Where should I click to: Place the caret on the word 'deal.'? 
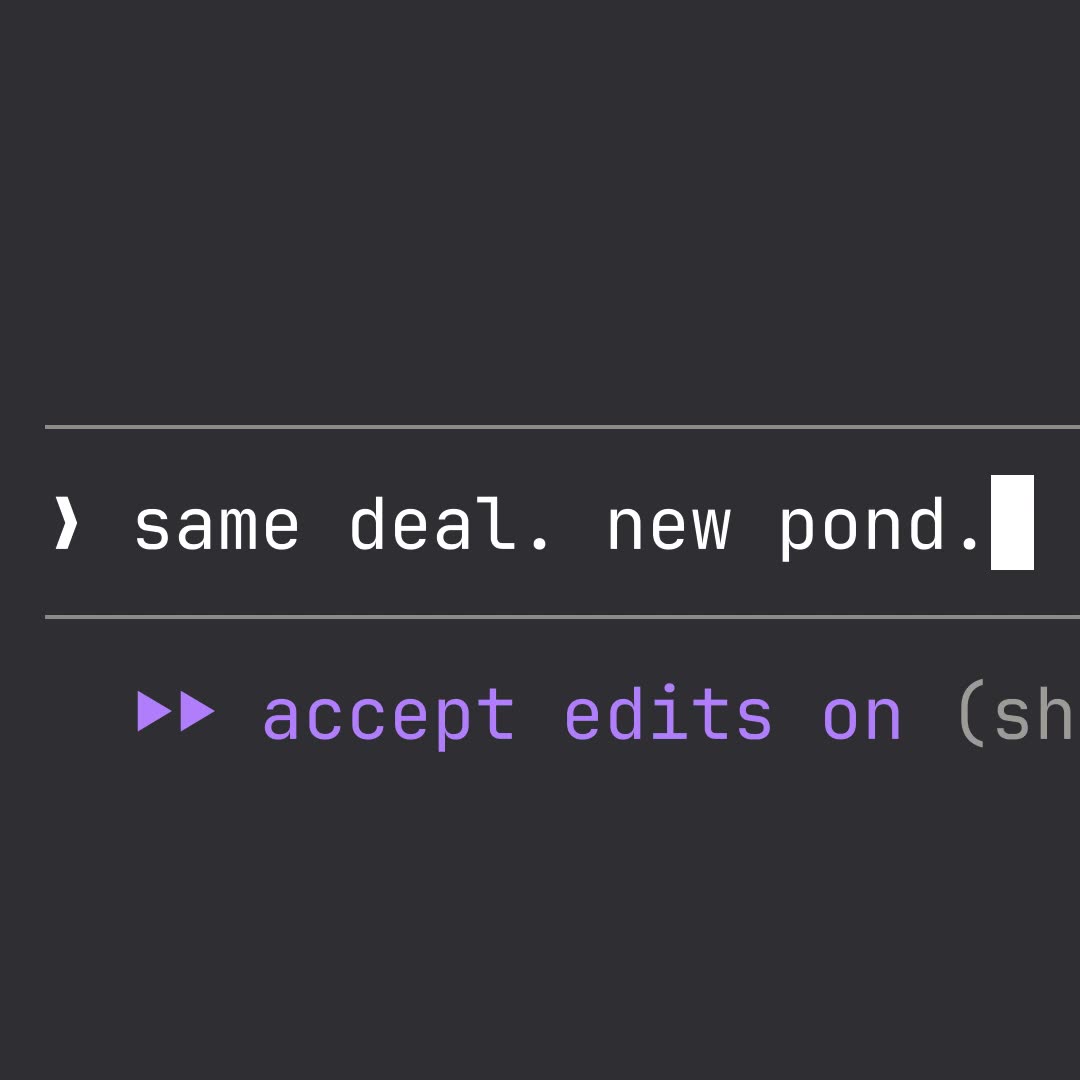click(x=450, y=523)
